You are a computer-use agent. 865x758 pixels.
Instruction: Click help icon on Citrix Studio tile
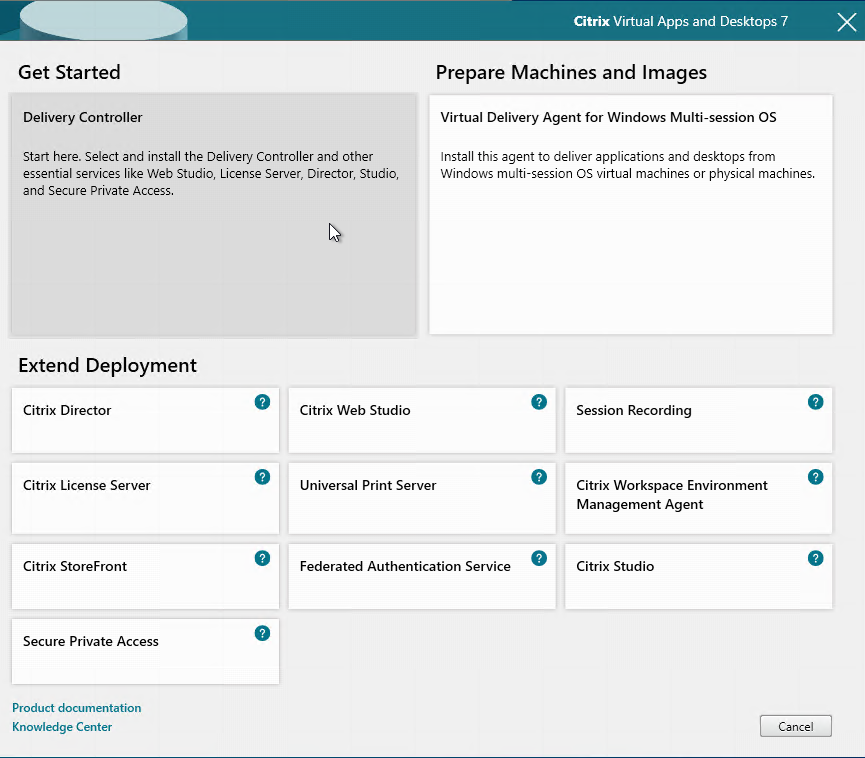click(815, 558)
